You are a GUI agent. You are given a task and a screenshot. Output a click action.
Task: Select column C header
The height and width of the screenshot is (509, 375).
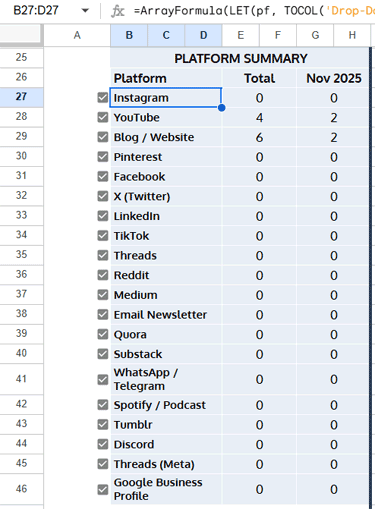pos(166,35)
